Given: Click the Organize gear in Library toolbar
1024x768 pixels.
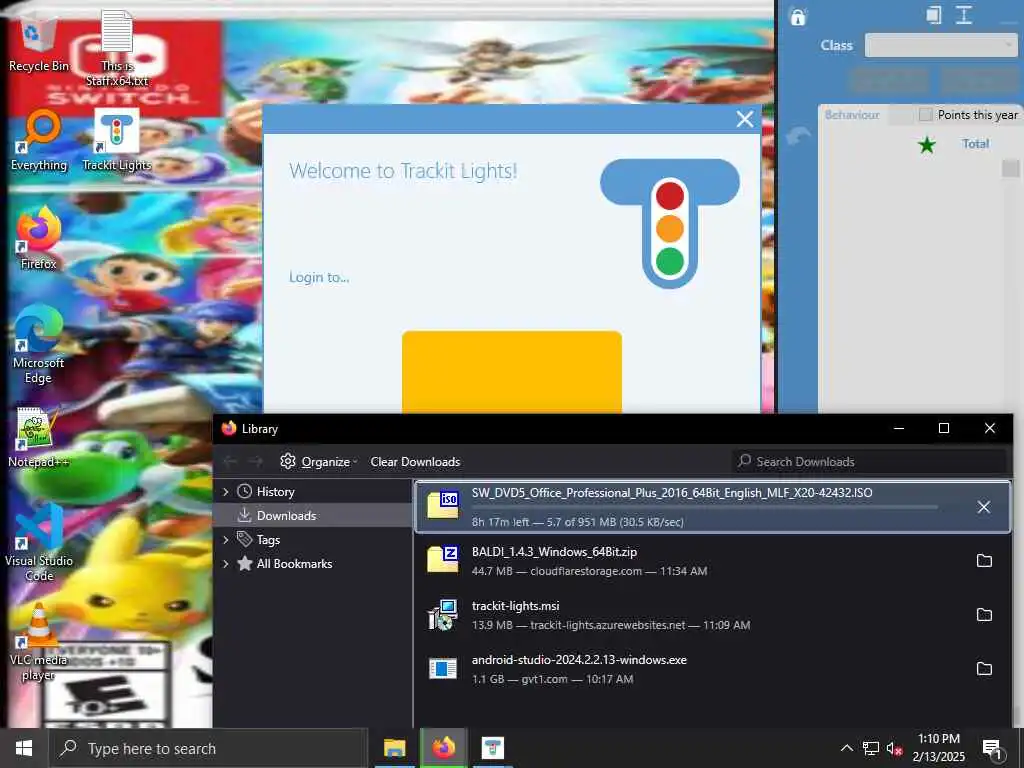Looking at the screenshot, I should (288, 461).
